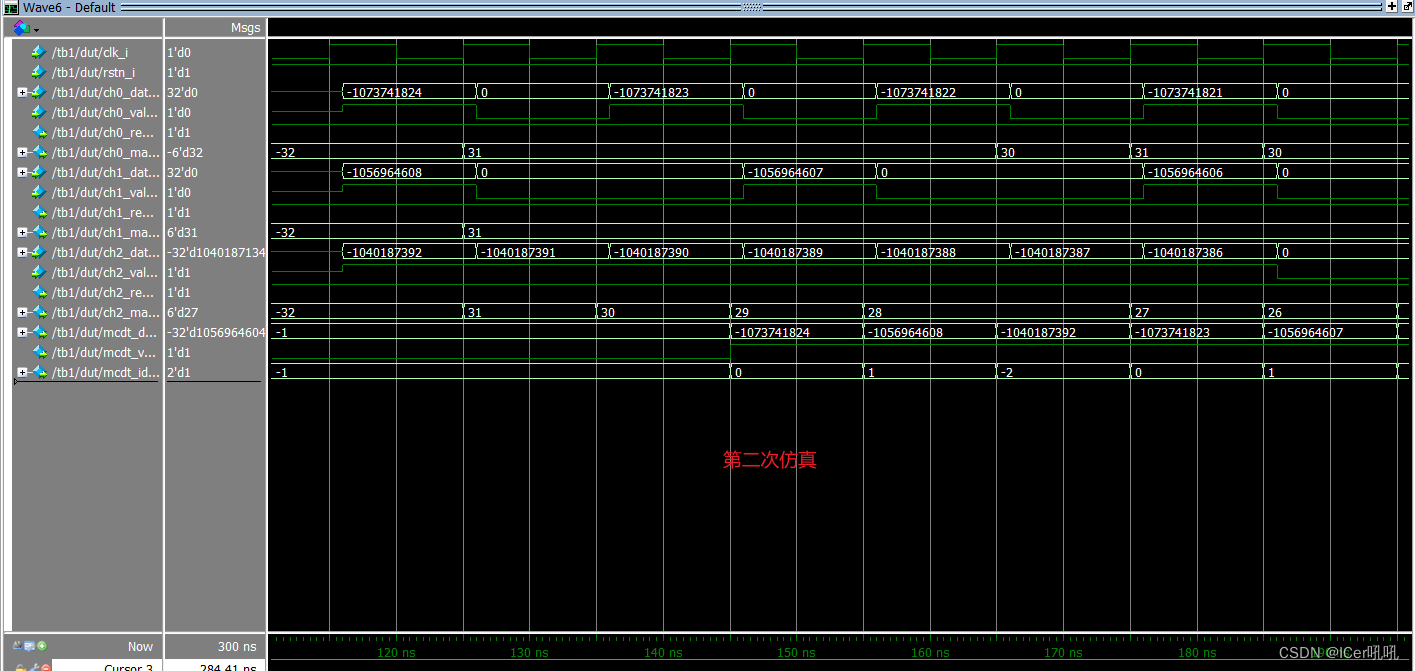
Task: Expand the ch2_dat bus signal
Action: tap(22, 252)
